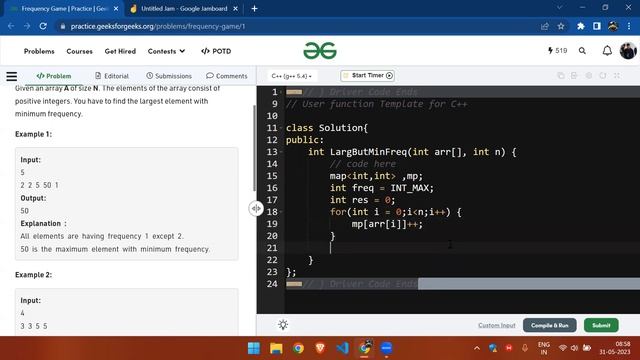
Task: Collapse code fold at line 11
Action: (x=281, y=128)
